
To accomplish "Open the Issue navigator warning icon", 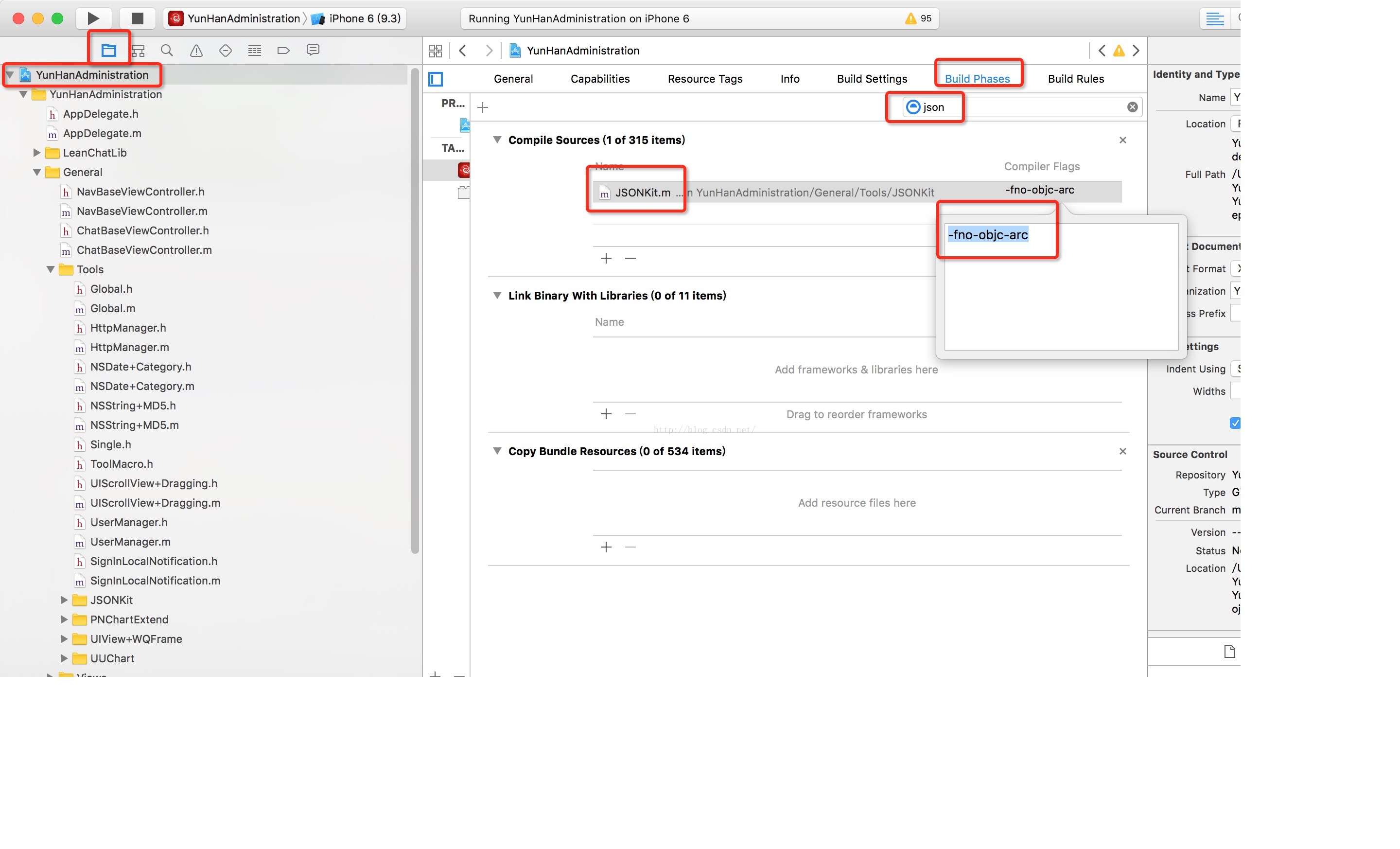I will click(x=196, y=51).
